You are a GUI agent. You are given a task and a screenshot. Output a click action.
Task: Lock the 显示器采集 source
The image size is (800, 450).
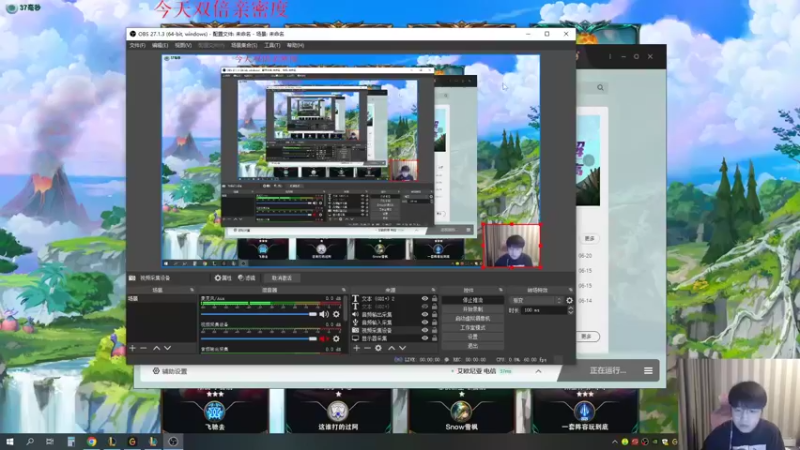(434, 338)
